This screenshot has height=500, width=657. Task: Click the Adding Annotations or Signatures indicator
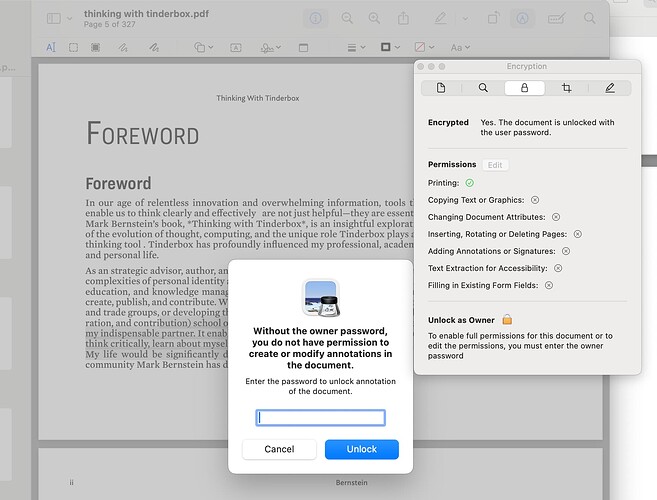pos(566,251)
